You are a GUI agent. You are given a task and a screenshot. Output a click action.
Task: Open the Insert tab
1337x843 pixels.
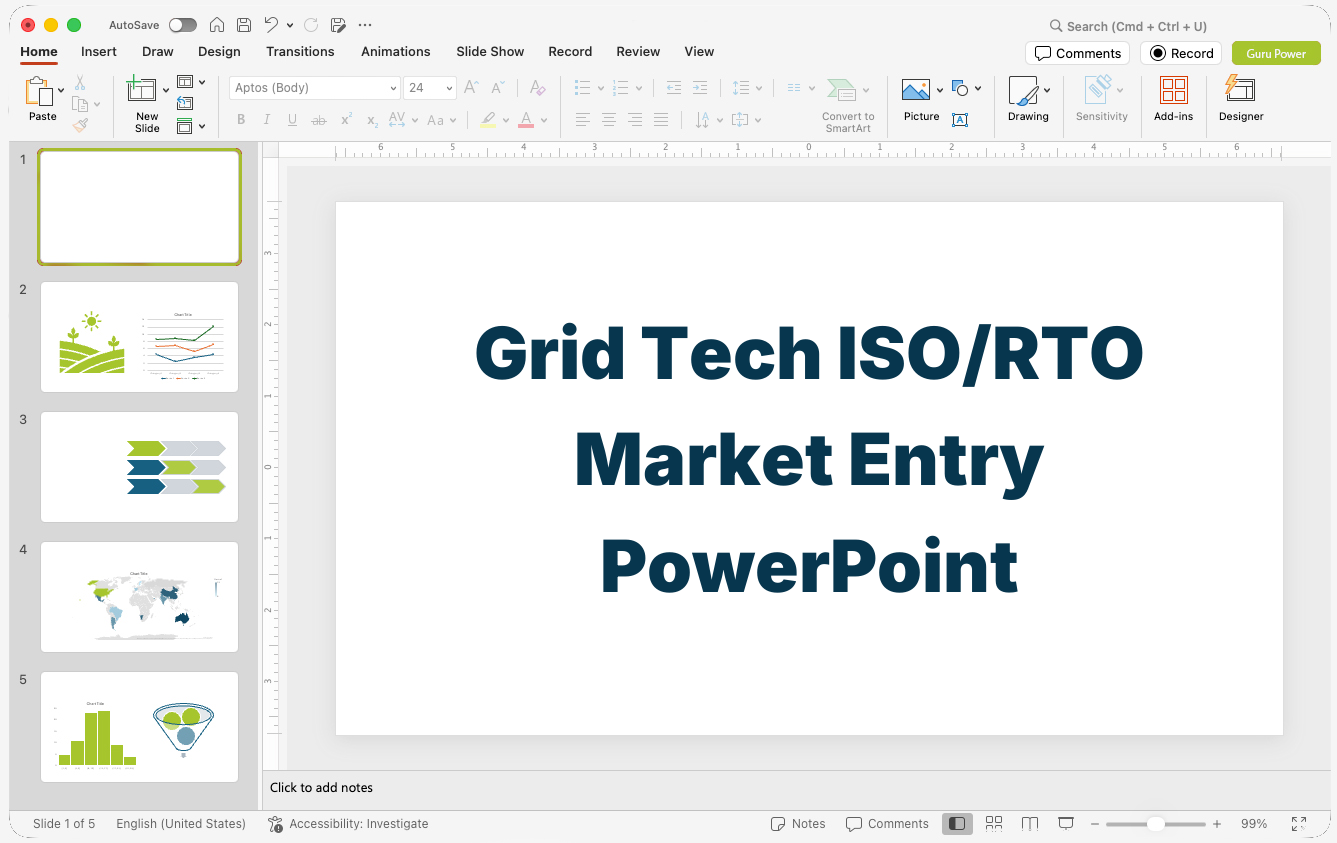[99, 51]
